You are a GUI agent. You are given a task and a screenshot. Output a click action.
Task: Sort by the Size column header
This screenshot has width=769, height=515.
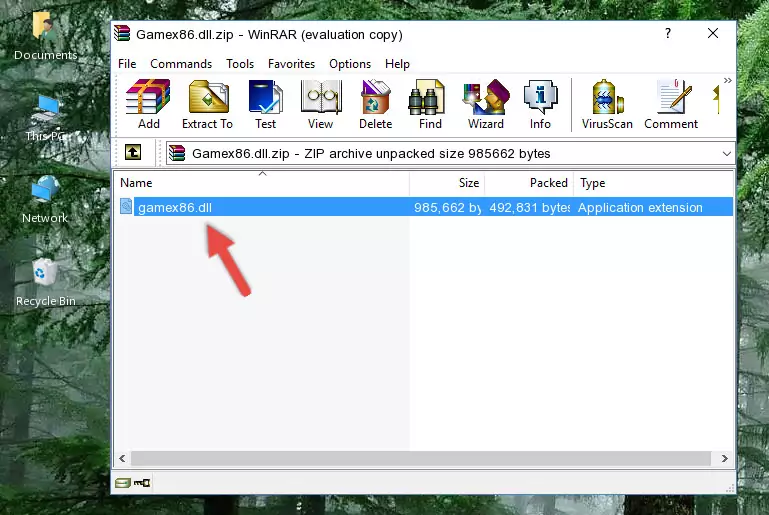click(x=447, y=183)
